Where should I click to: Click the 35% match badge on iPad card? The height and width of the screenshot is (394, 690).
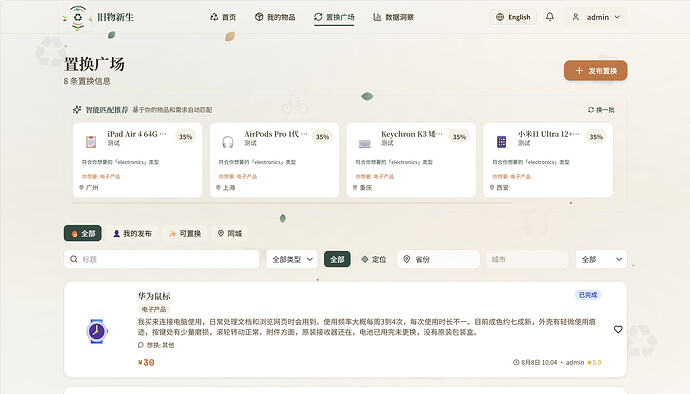point(185,137)
